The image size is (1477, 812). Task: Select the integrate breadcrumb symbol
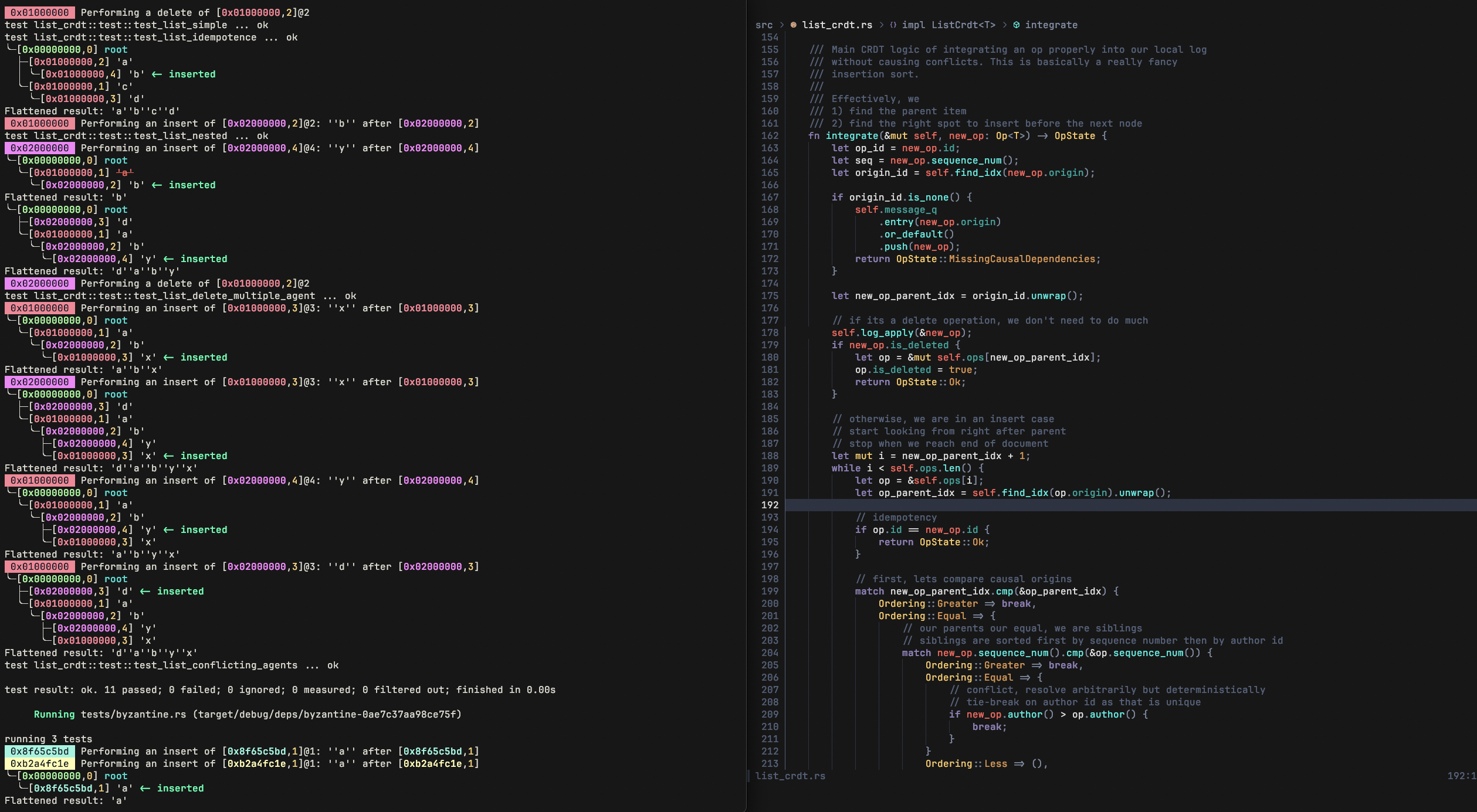(1051, 25)
